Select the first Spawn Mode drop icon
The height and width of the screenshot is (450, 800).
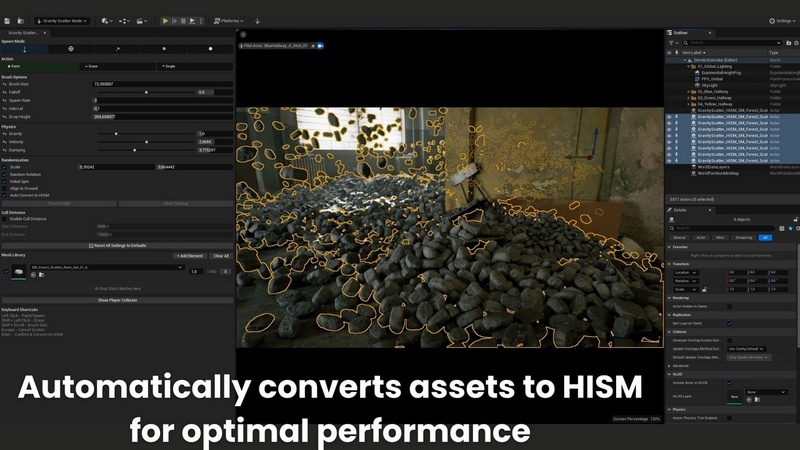click(x=25, y=48)
